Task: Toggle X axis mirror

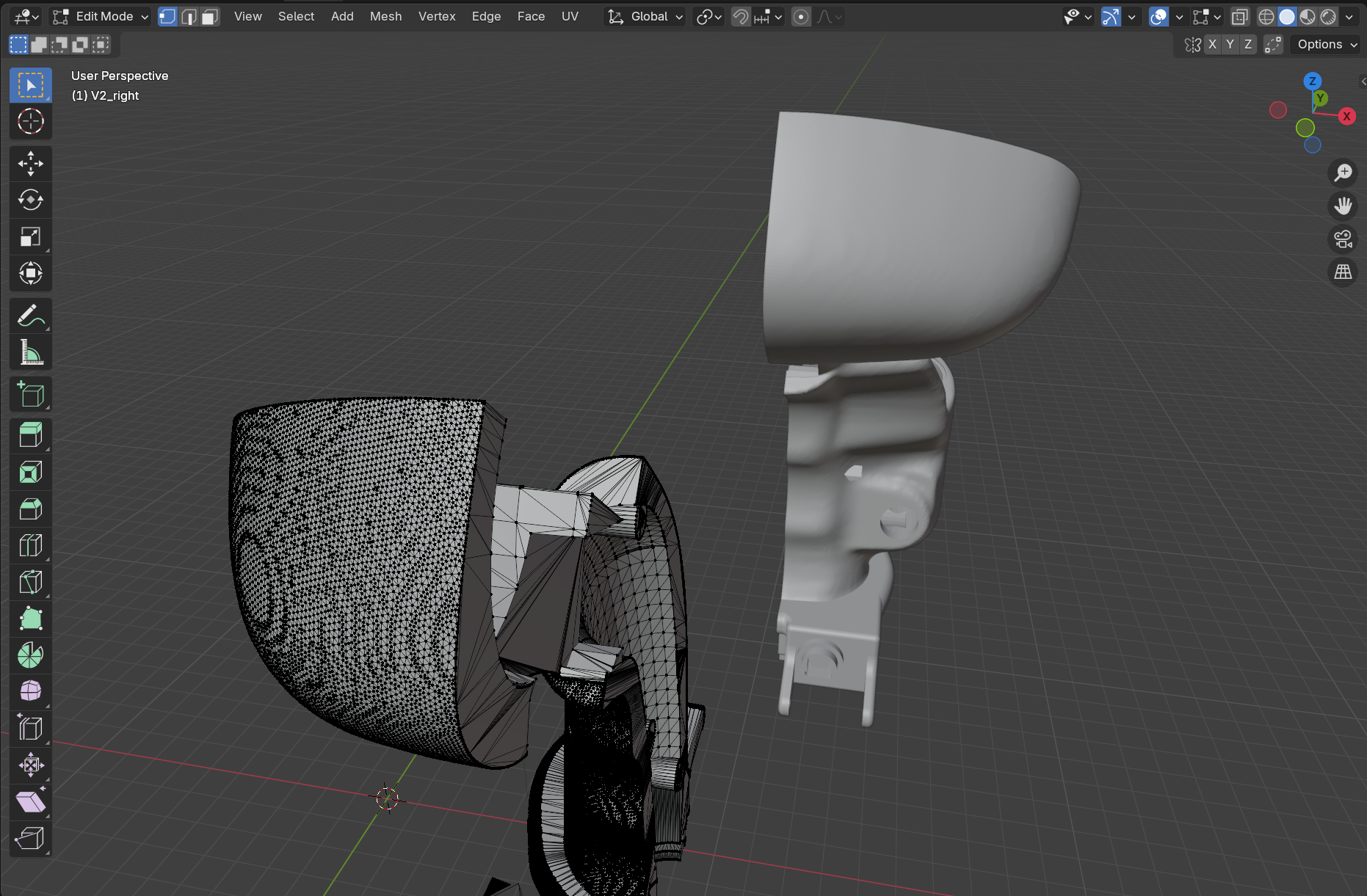Action: pyautogui.click(x=1212, y=45)
